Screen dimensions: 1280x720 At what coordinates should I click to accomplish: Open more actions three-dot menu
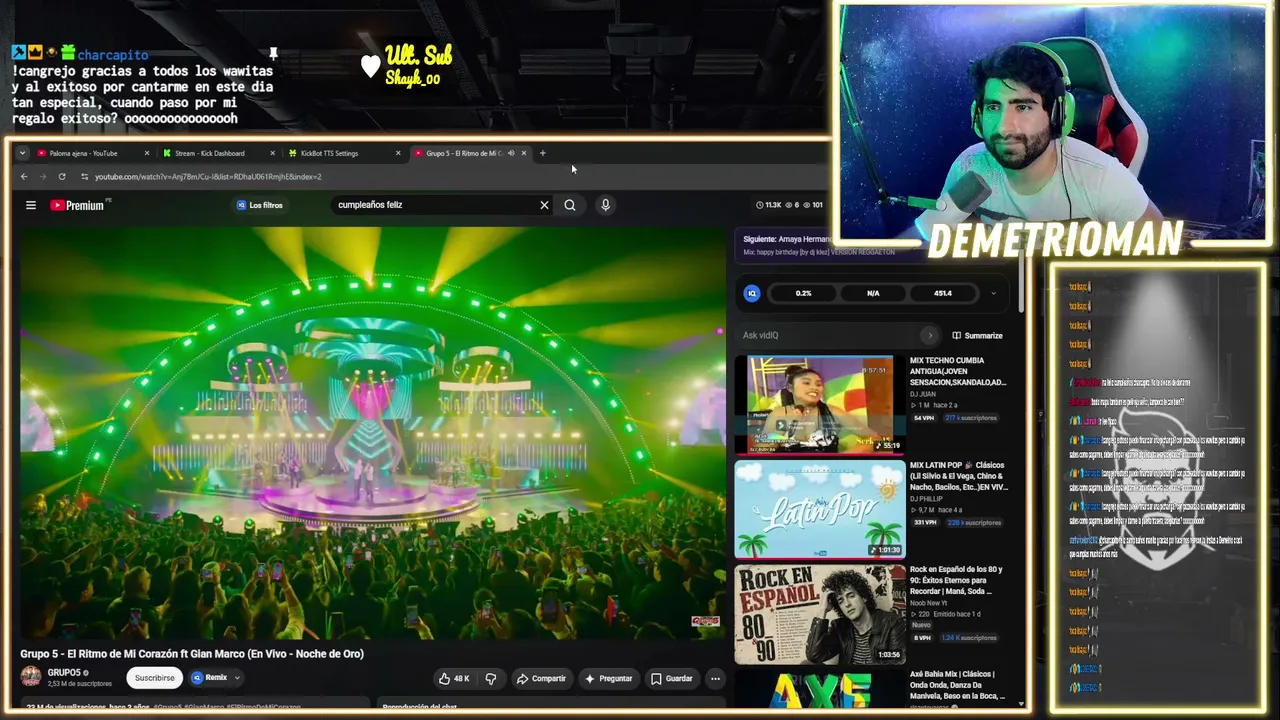click(x=715, y=678)
